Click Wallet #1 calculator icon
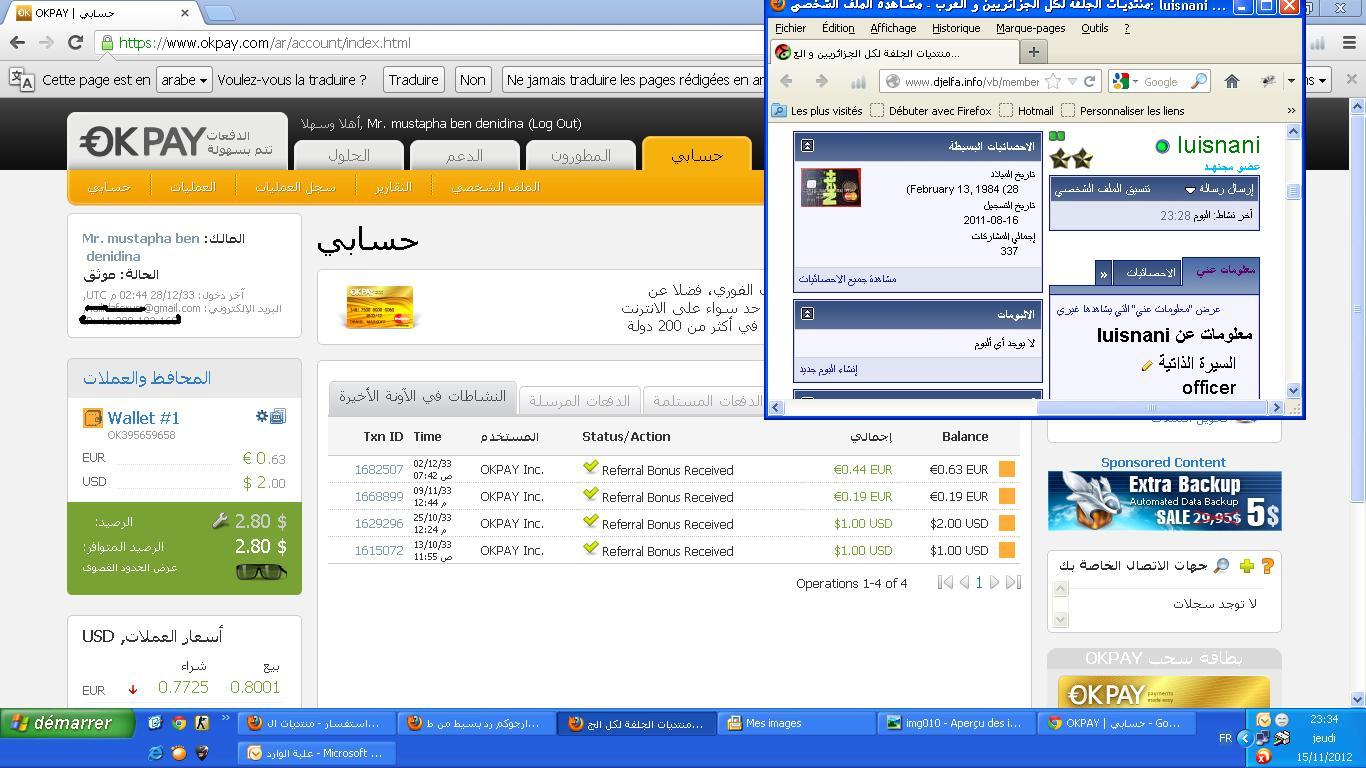1366x768 pixels. click(278, 416)
